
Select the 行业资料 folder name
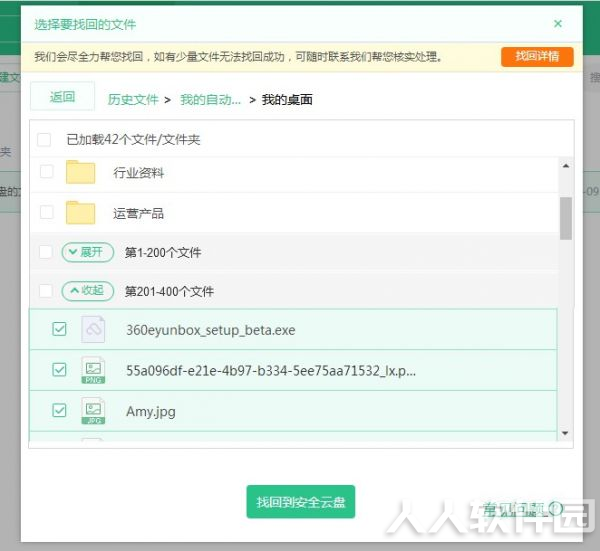139,173
